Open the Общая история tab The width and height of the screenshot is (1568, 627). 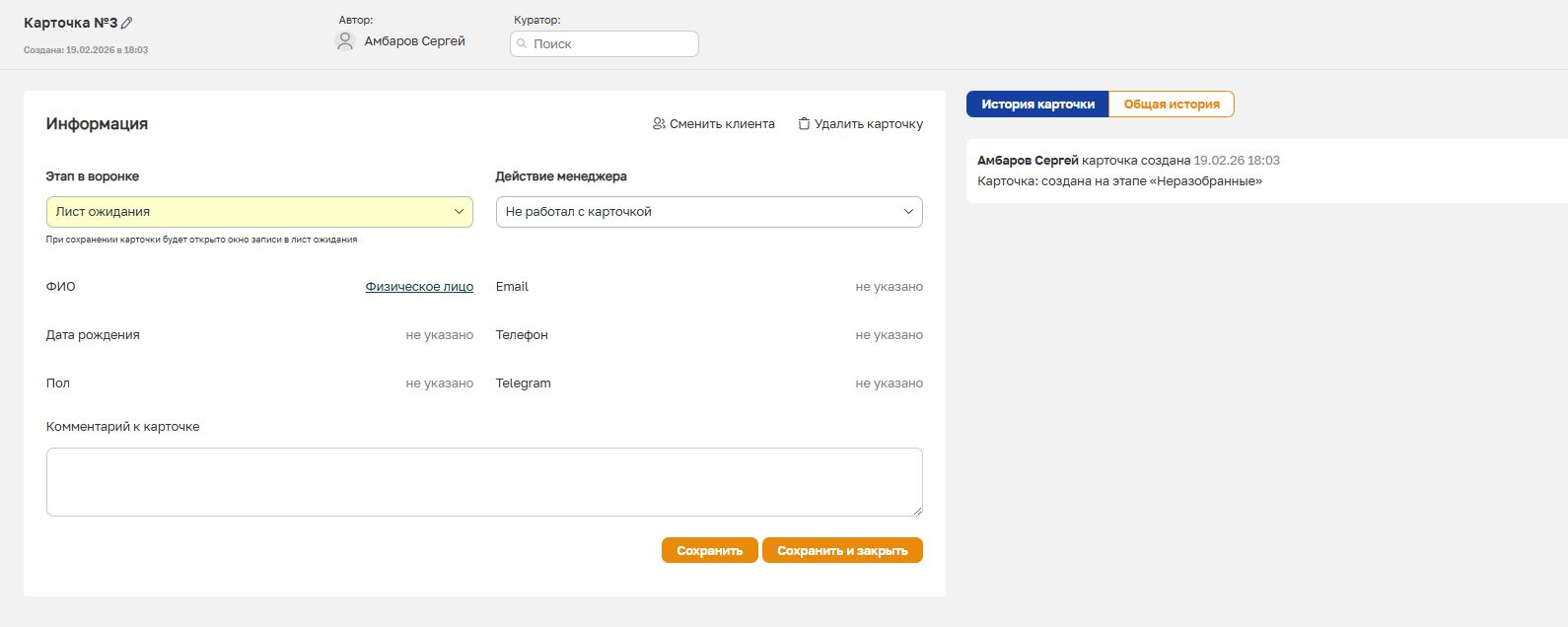1172,104
